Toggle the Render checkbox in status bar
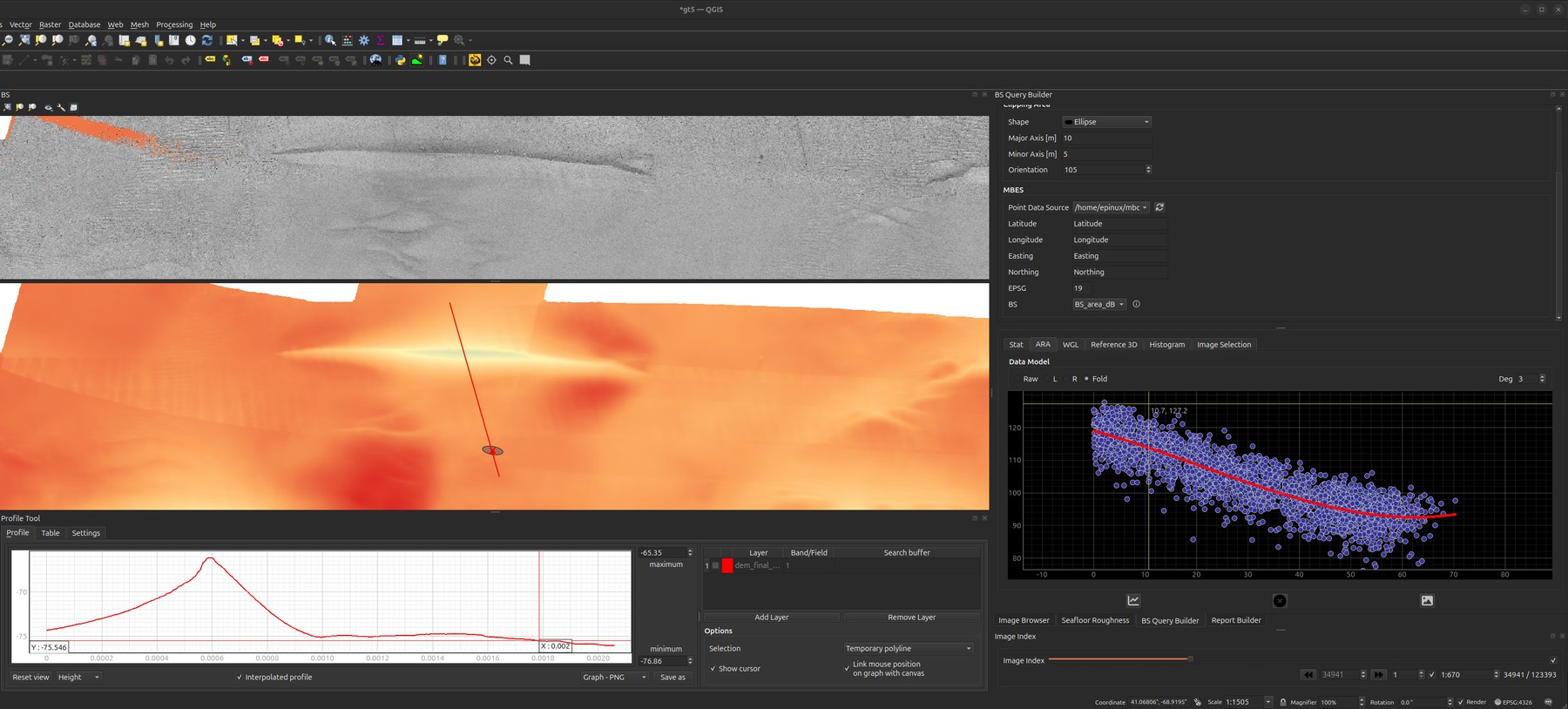This screenshot has height=709, width=1568. 1461,702
